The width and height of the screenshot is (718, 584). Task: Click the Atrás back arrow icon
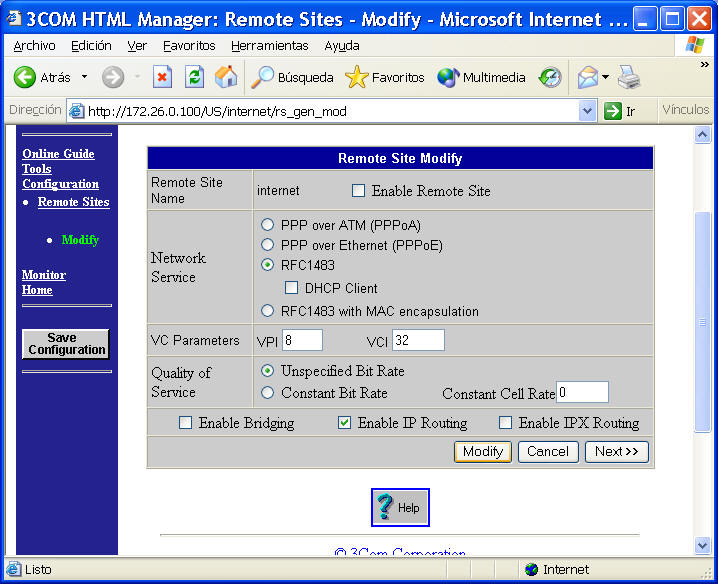tap(25, 76)
